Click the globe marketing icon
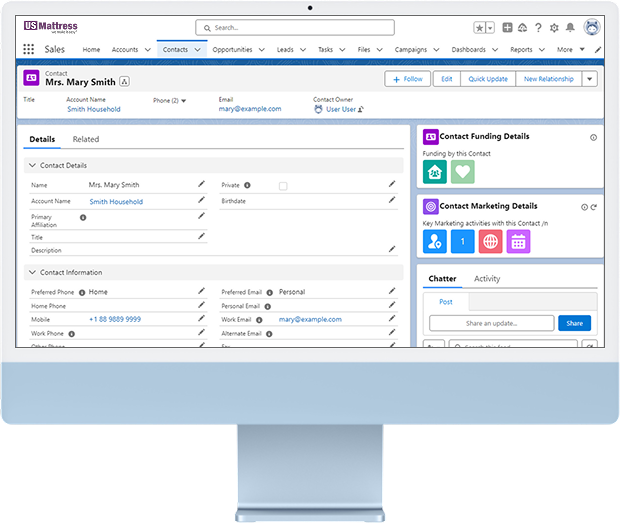 (490, 241)
